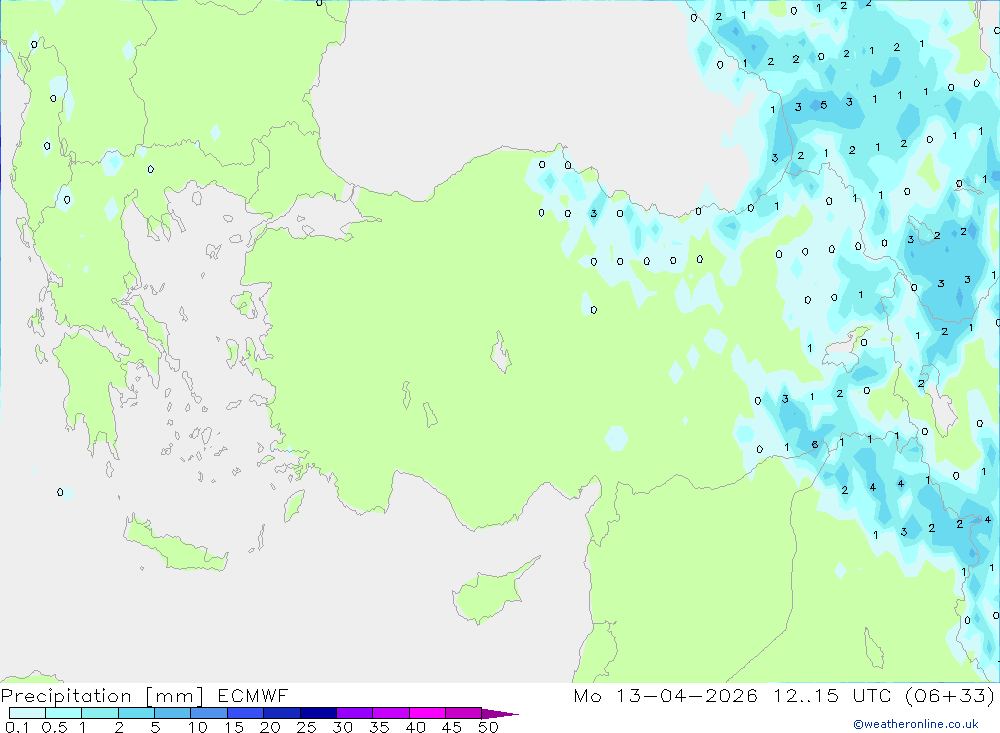Image resolution: width=1000 pixels, height=733 pixels.
Task: Click the 30 to 35 mm legend swatch
Action: click(354, 713)
